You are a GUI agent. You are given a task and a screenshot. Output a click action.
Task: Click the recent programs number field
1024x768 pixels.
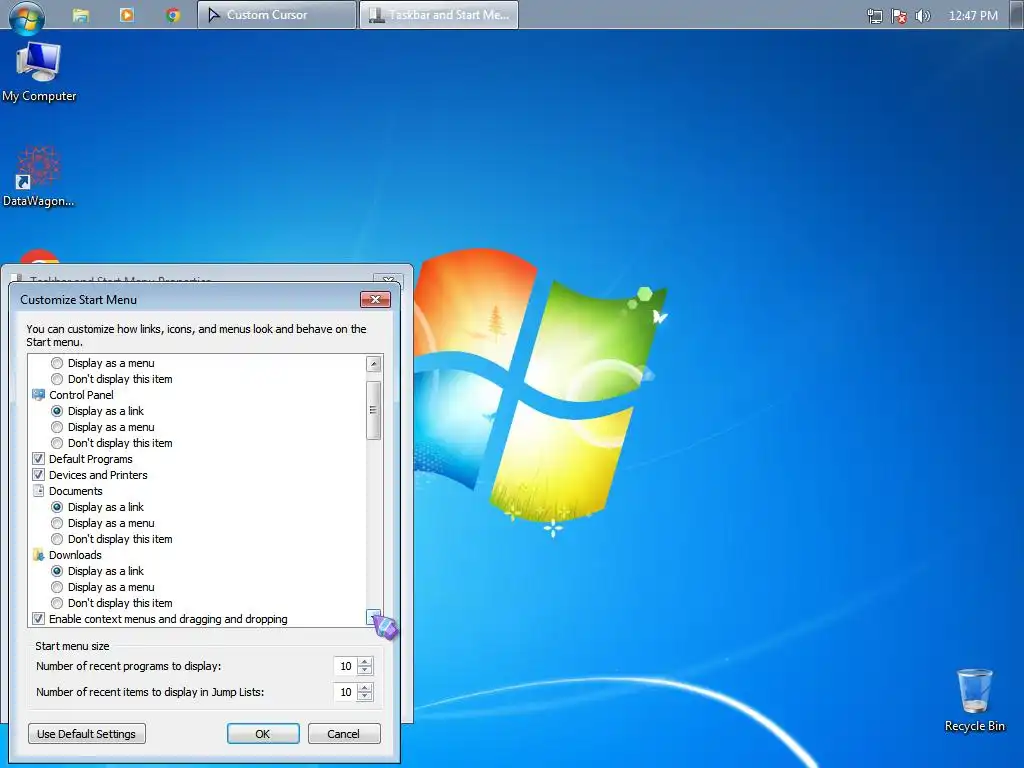[x=345, y=666]
